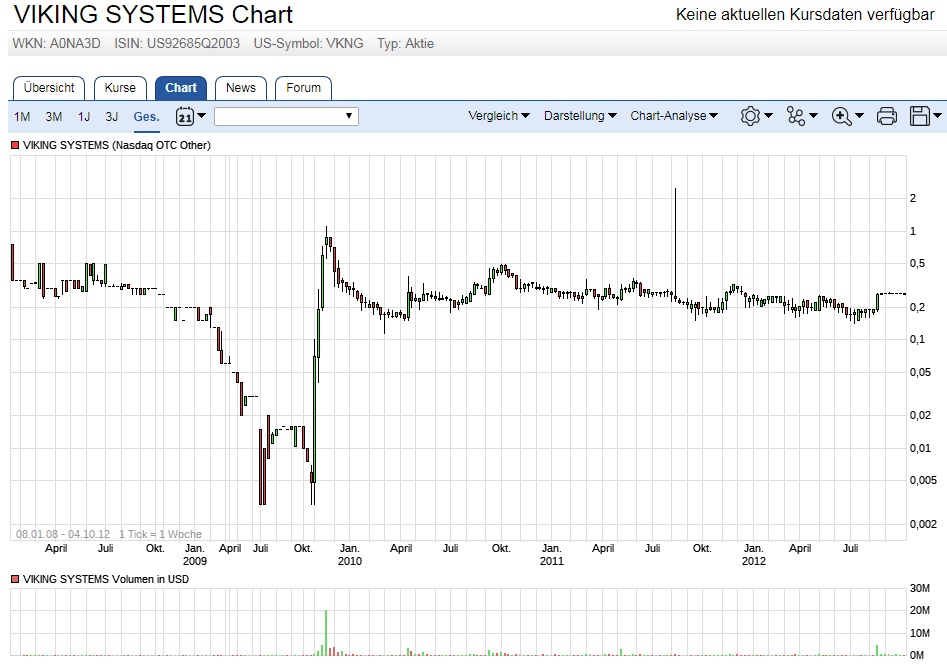The image size is (947, 668).
Task: Open the Forum tab
Action: click(x=303, y=88)
